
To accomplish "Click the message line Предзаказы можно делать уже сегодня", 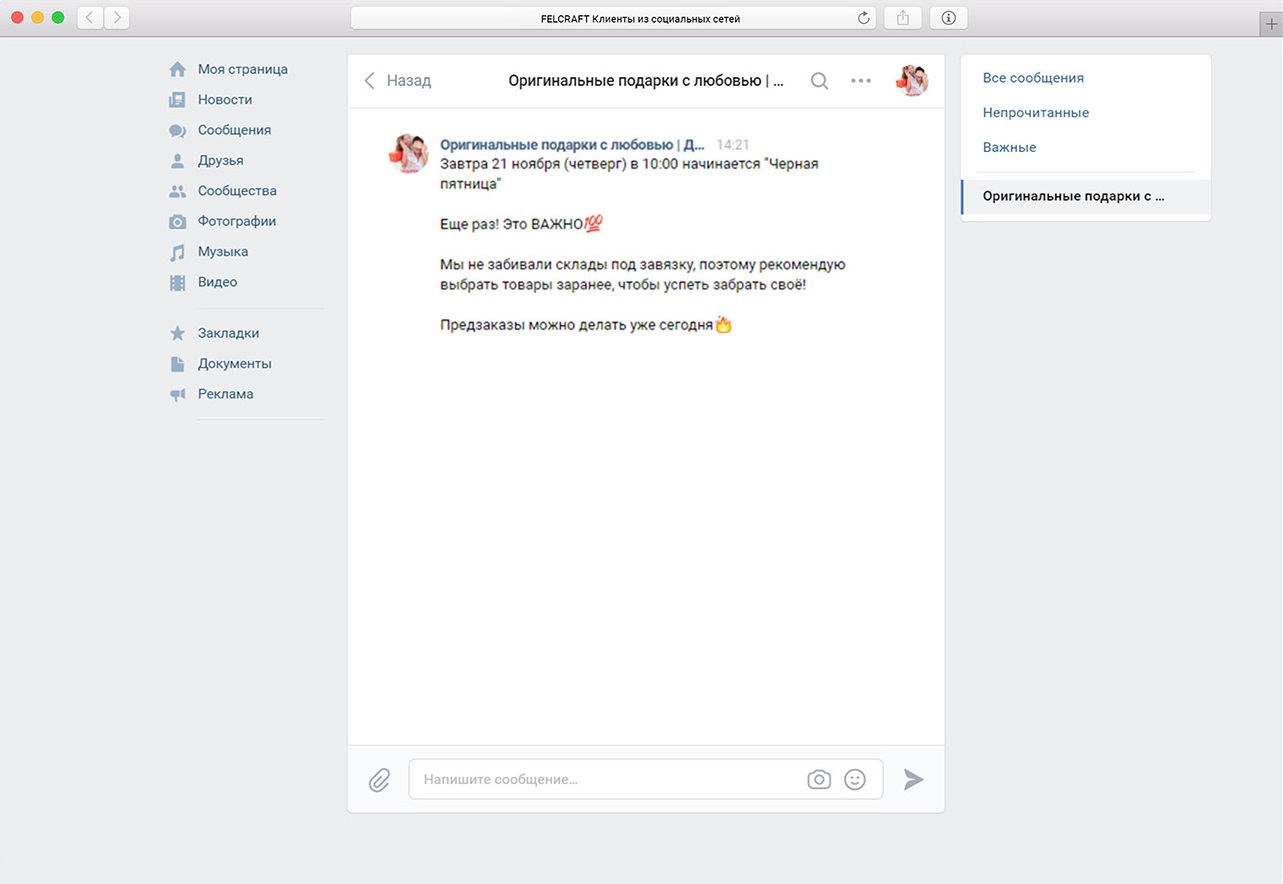I will pos(586,325).
